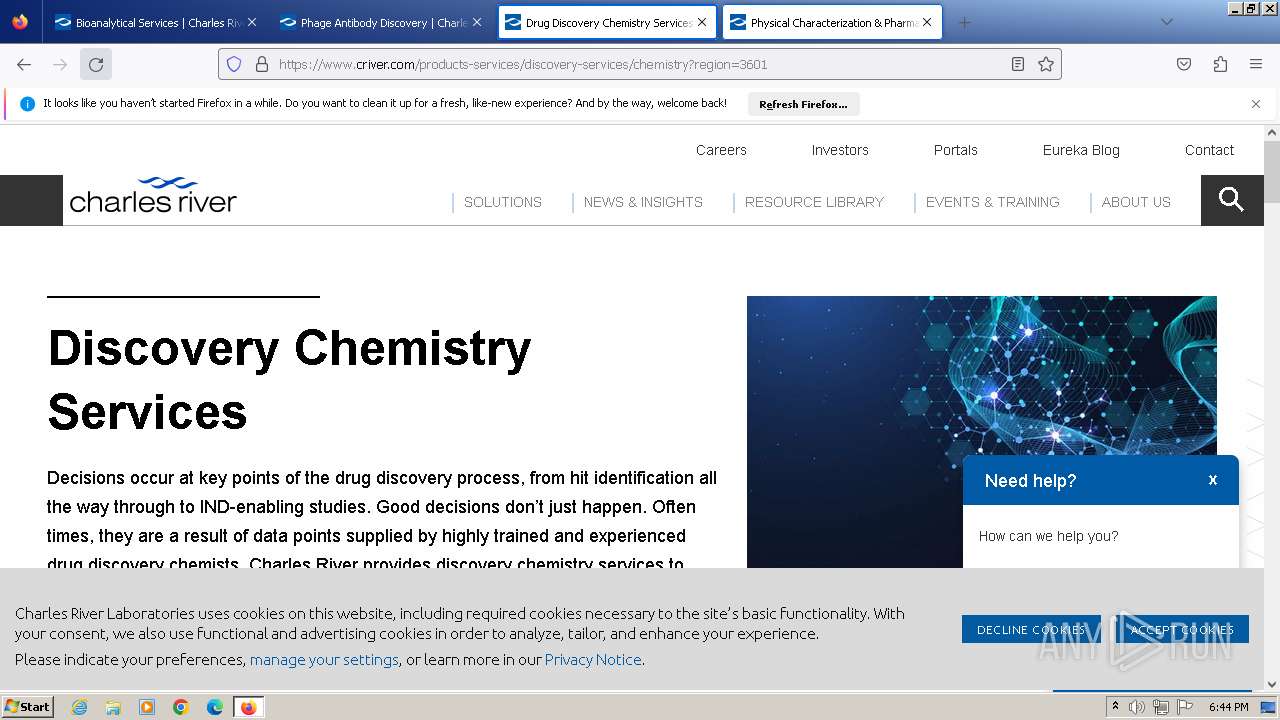Click the 'How can we help you?' text

click(1048, 536)
